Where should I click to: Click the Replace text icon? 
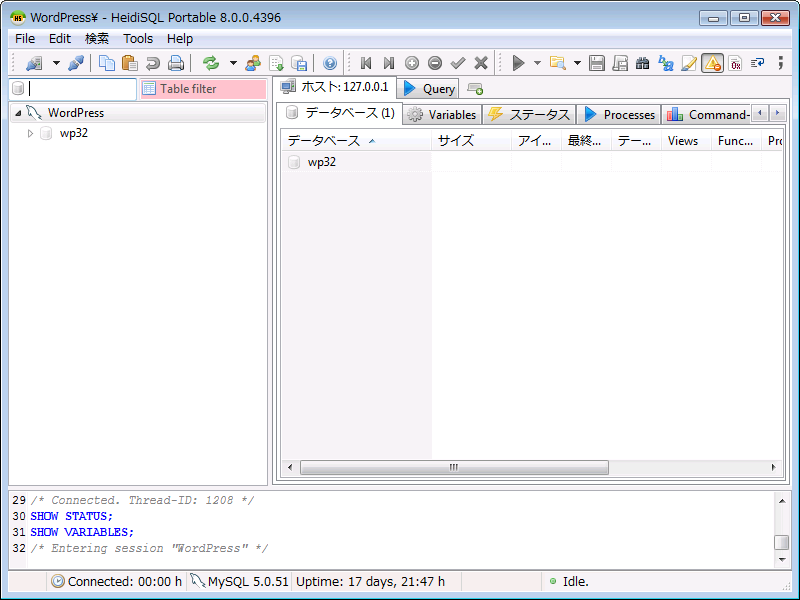click(666, 63)
